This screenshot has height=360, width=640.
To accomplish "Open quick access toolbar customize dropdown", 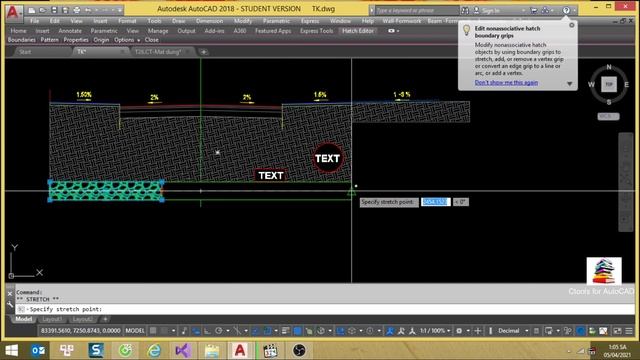I will (120, 10).
